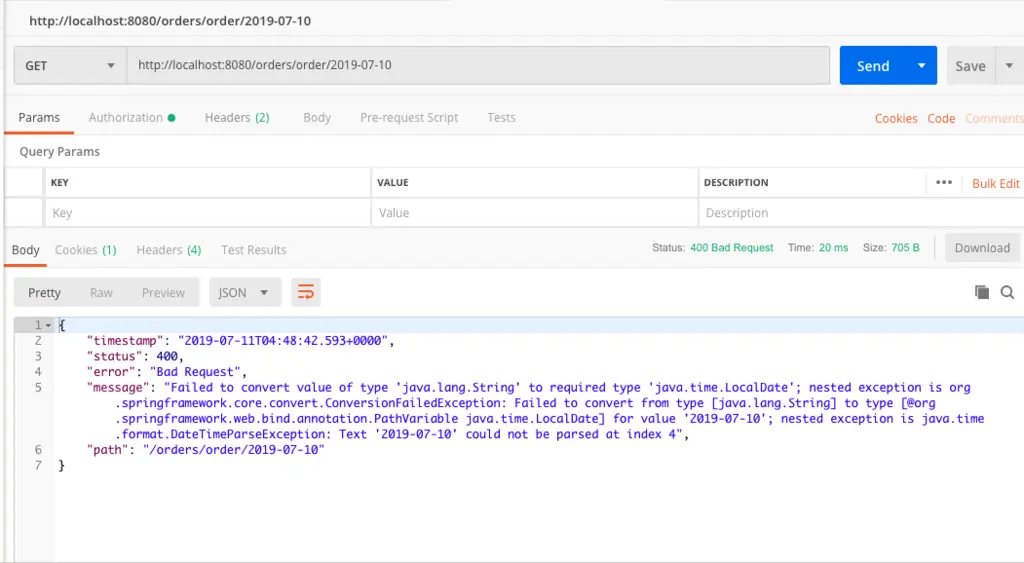
Task: Open search in response body
Action: click(1007, 292)
